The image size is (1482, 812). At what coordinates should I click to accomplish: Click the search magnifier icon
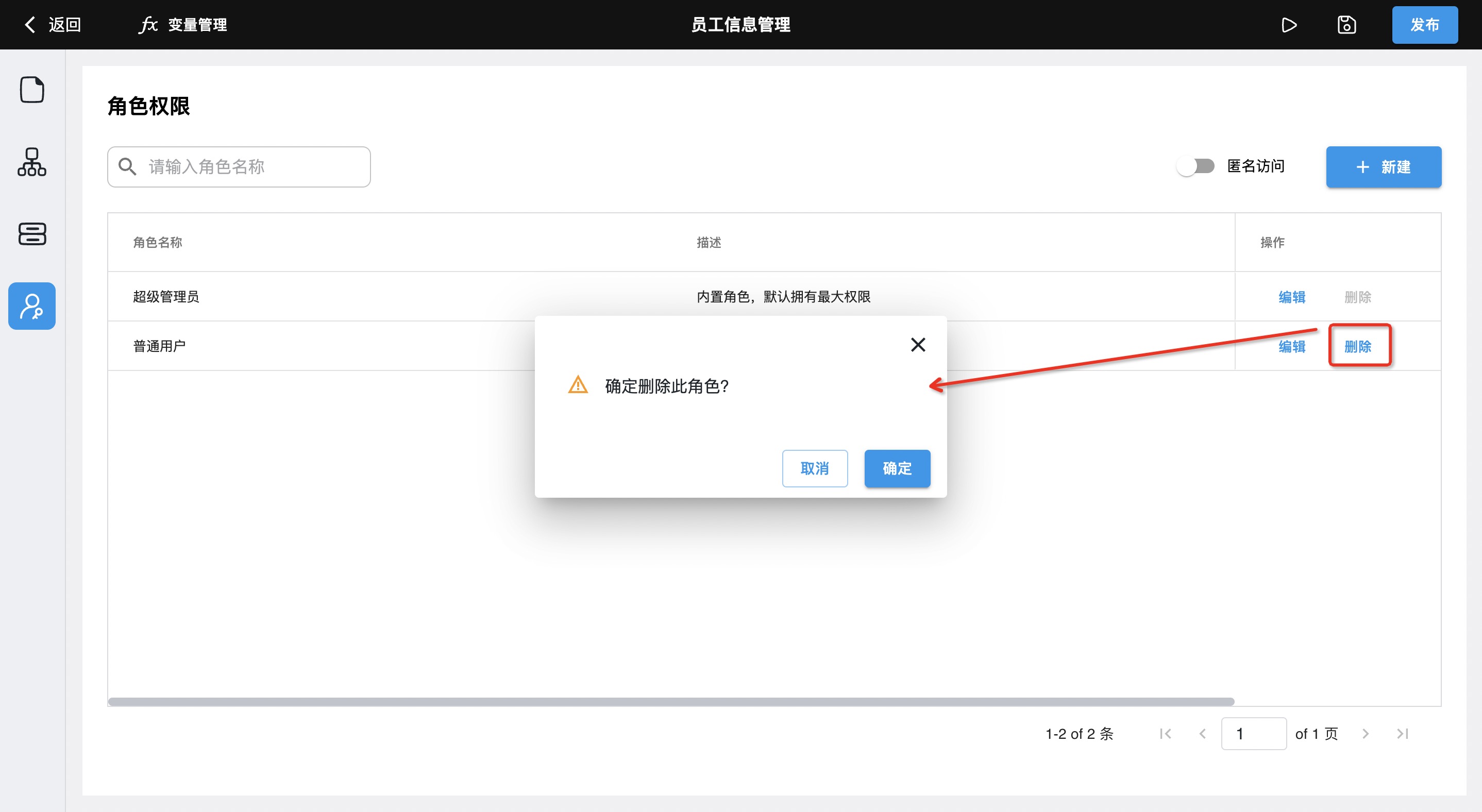pyautogui.click(x=127, y=167)
